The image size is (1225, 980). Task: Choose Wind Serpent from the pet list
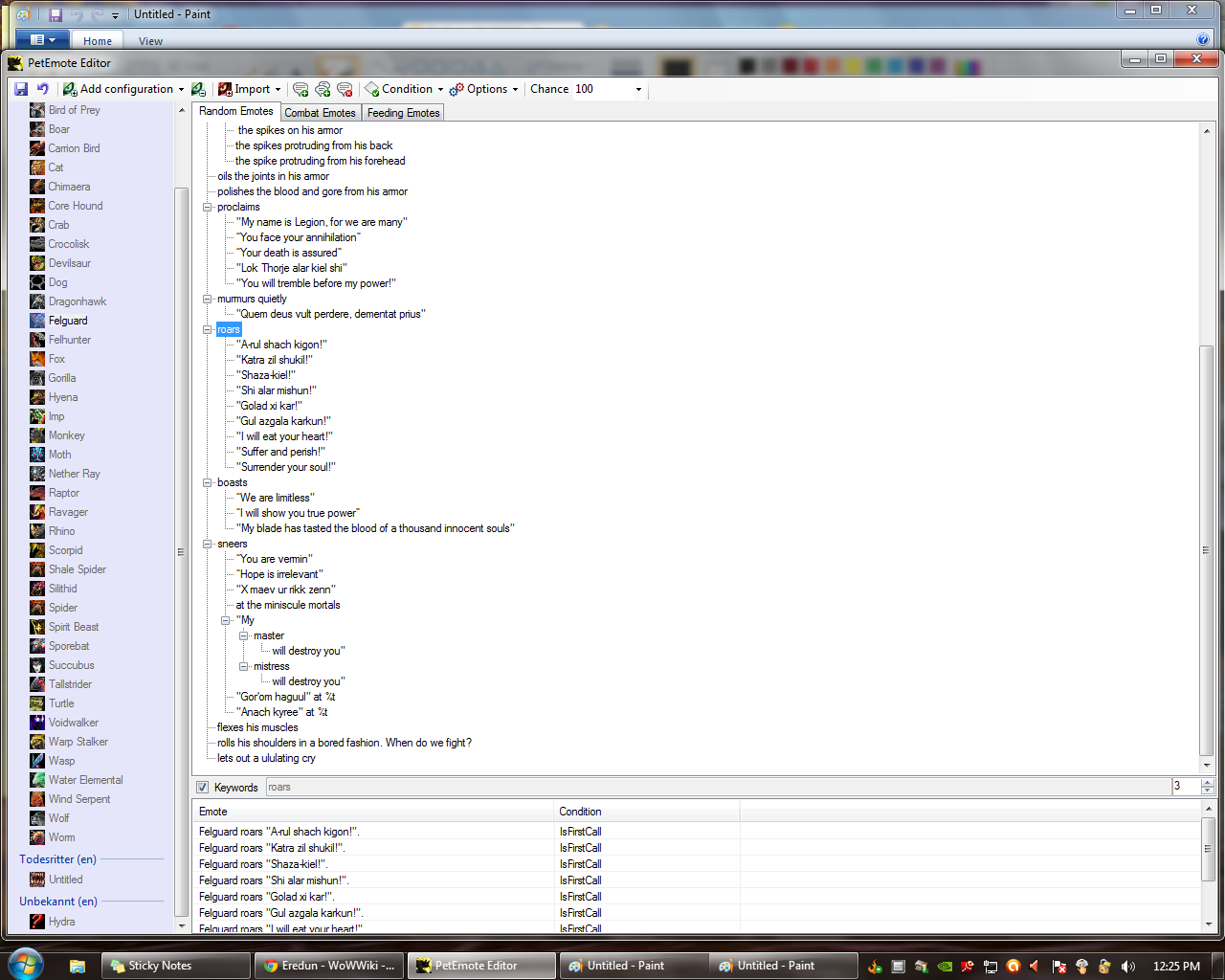(x=78, y=799)
